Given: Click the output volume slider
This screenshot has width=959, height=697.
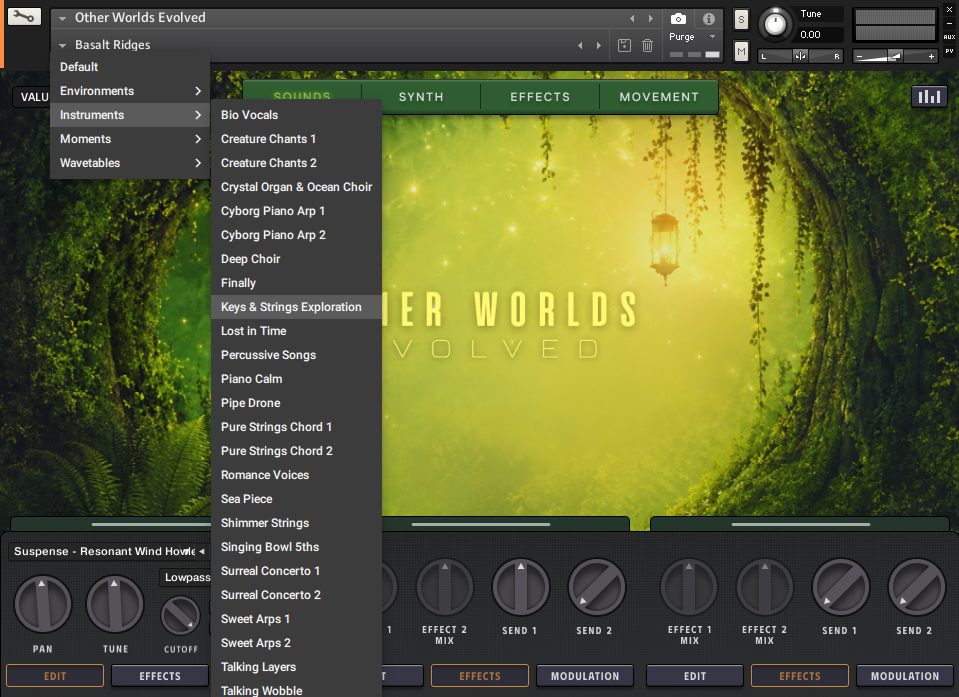Looking at the screenshot, I should tap(894, 56).
